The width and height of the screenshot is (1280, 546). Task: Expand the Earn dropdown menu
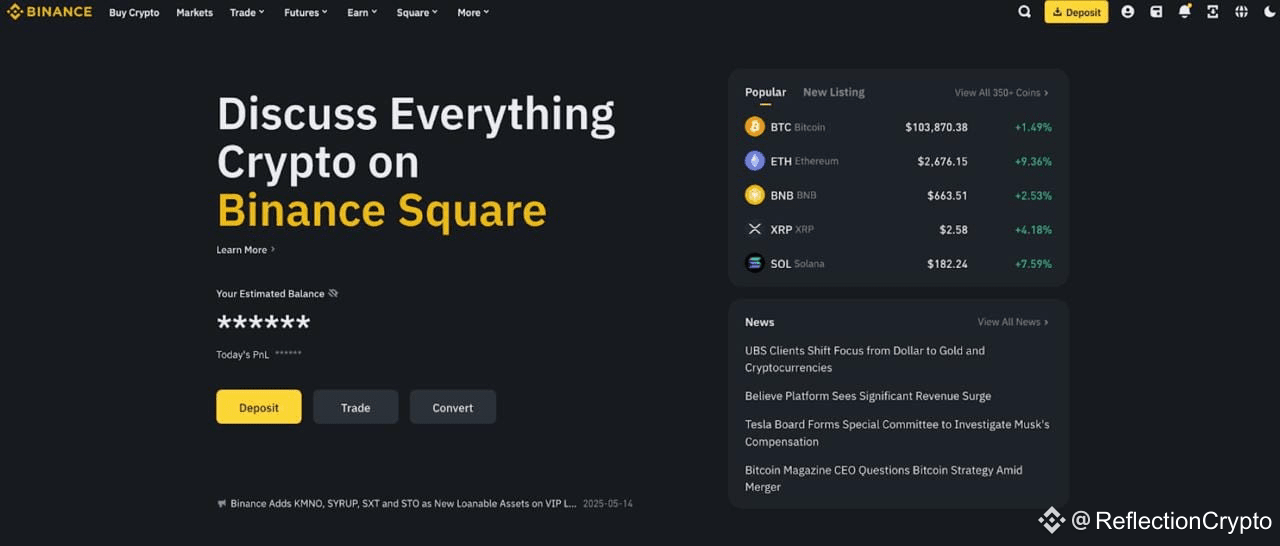coord(363,12)
